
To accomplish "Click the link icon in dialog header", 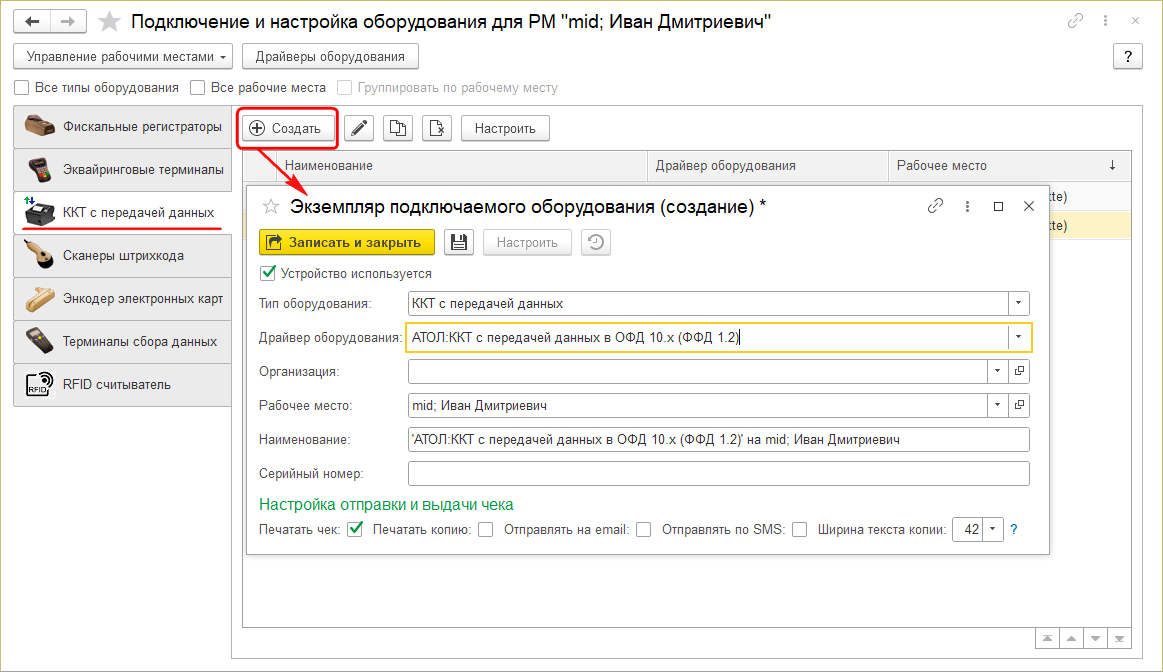I will click(936, 206).
